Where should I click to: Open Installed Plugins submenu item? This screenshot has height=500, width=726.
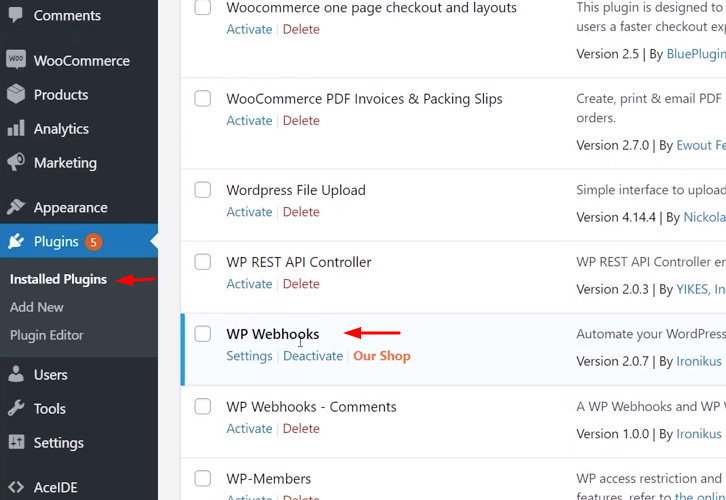coord(58,279)
